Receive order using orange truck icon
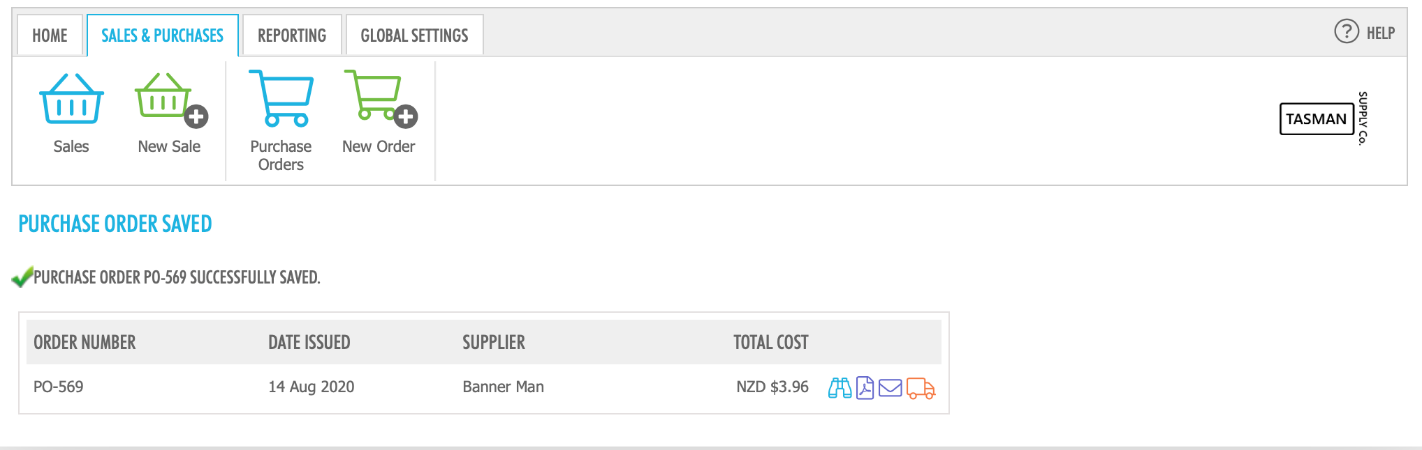Image resolution: width=1422 pixels, height=450 pixels. [x=920, y=387]
